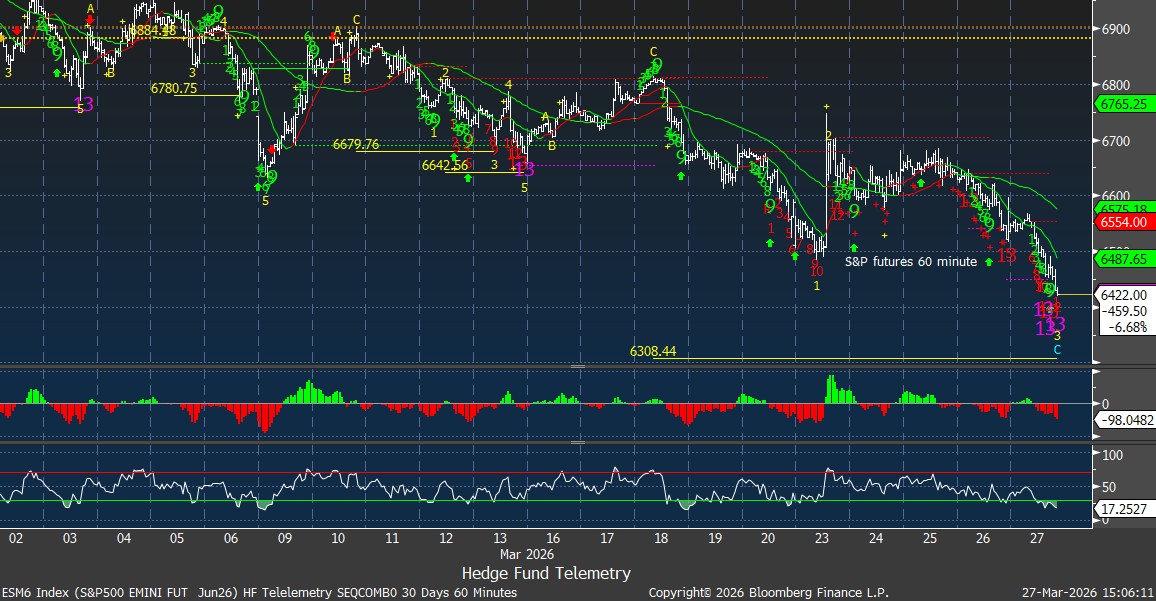Image resolution: width=1156 pixels, height=601 pixels.
Task: Click the 6642.56 level label
Action: coord(445,165)
